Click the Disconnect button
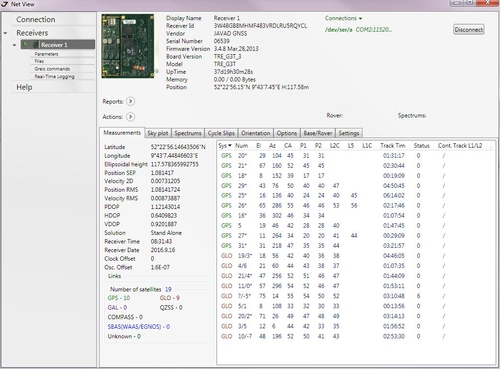Viewport: 500px width, 369px height. coord(469,30)
